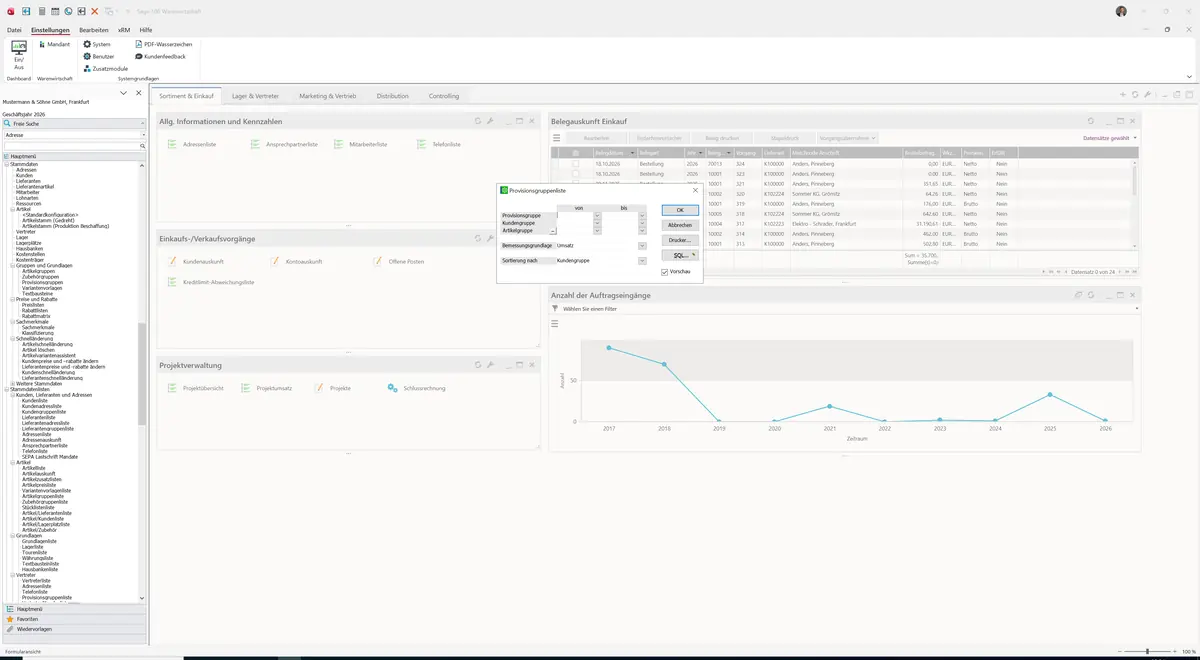Viewport: 1200px width, 660px height.
Task: Tick the checkbox in the row with Vorgang 323
Action: click(575, 174)
